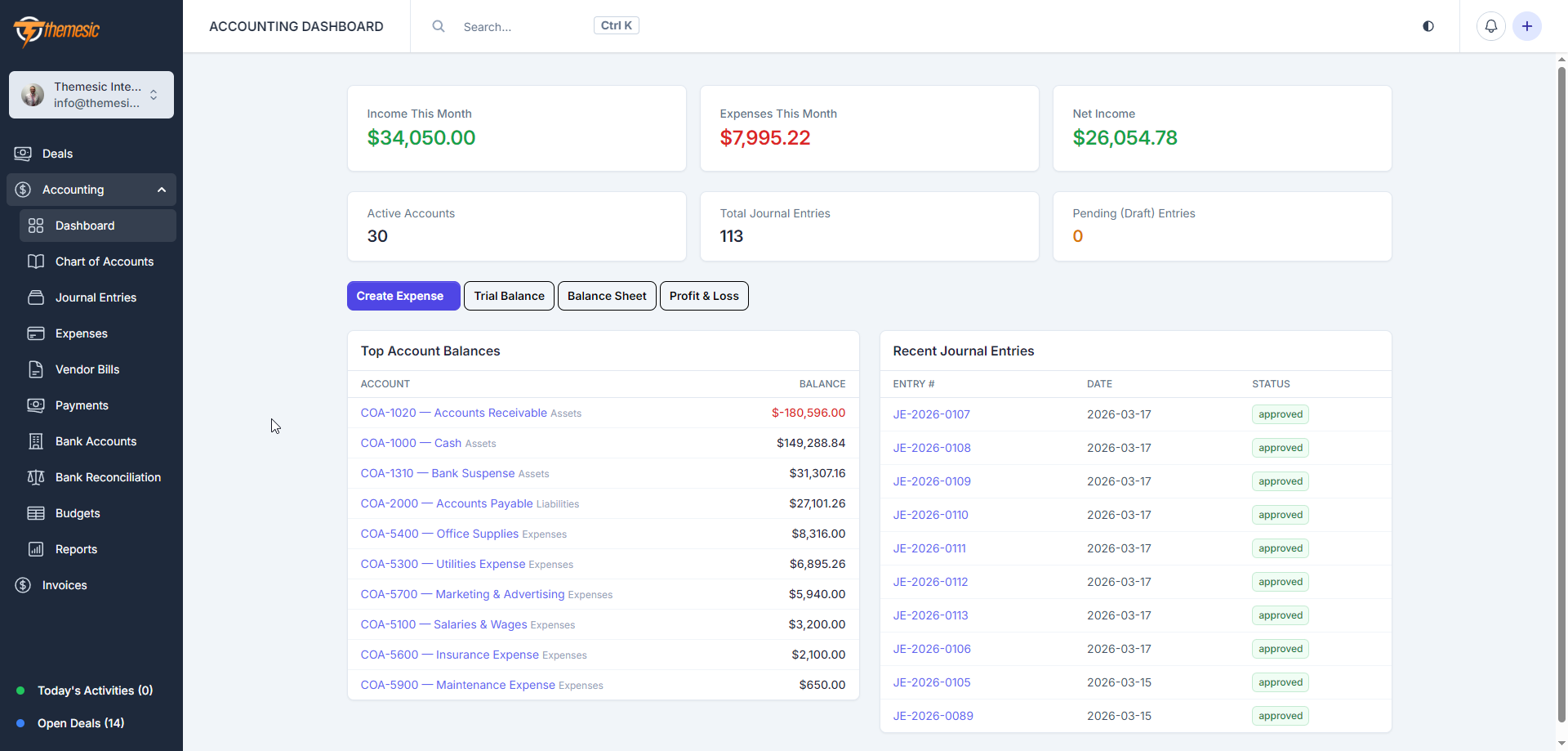Open Journal Entries from the sidebar icon
This screenshot has width=1568, height=751.
36,297
